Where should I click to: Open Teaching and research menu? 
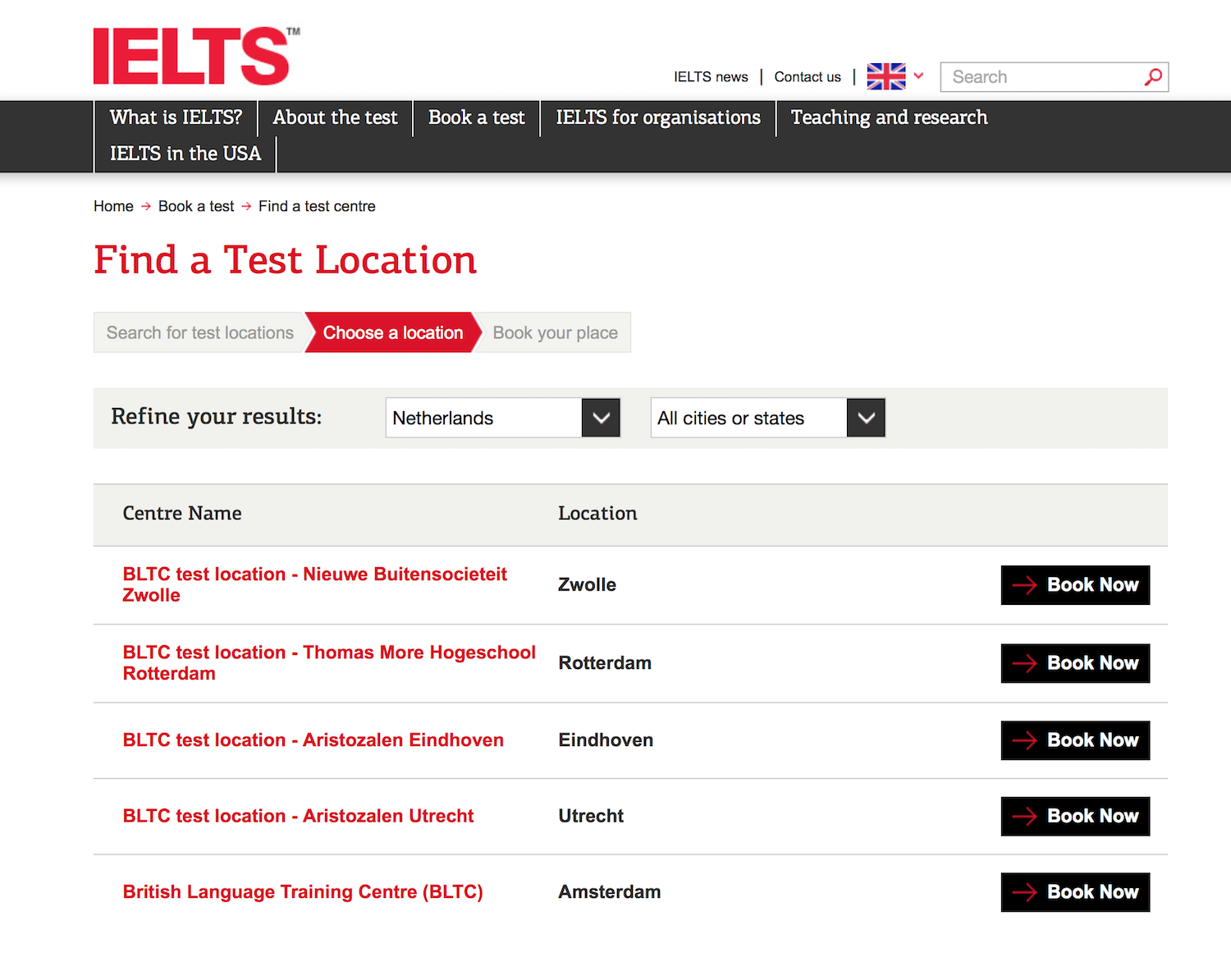[x=889, y=118]
